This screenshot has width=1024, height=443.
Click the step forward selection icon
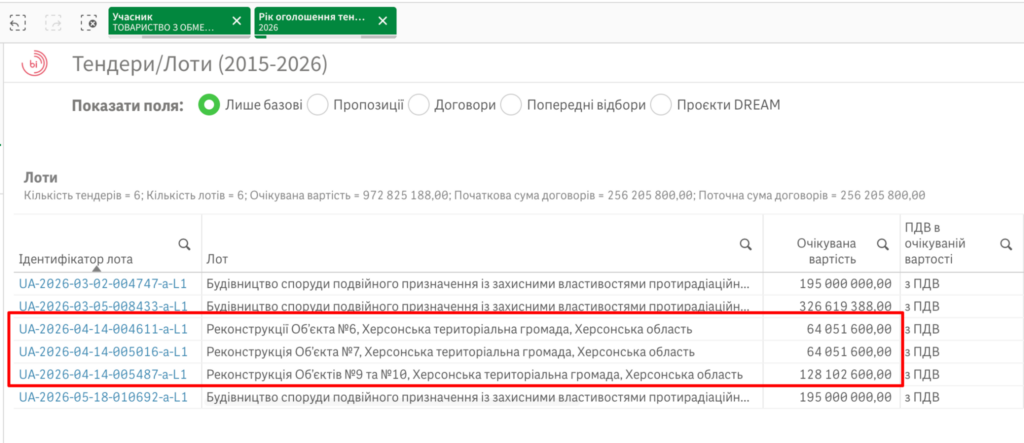53,23
